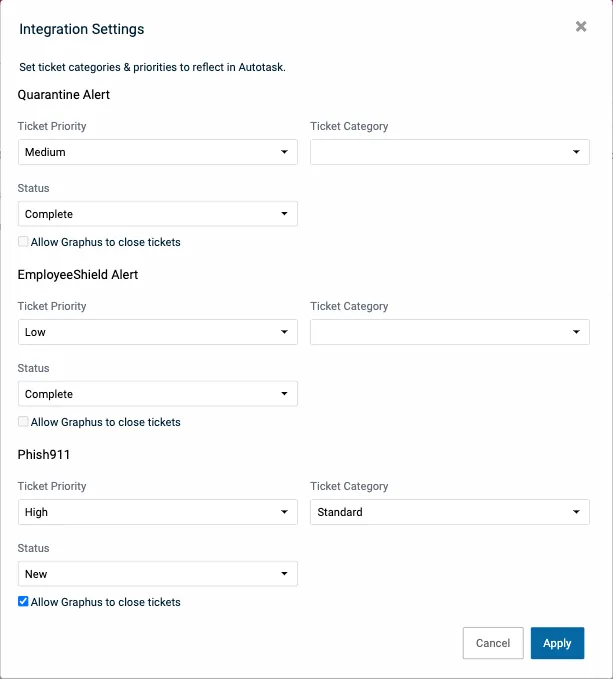The width and height of the screenshot is (613, 679).
Task: Uncheck Allow Graphus to close tickets under Phish911
Action: [x=23, y=602]
